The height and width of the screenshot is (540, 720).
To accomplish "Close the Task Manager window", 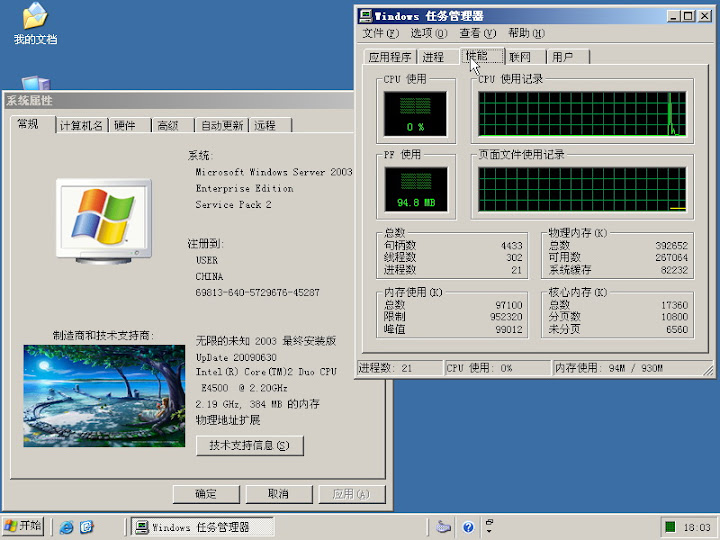I will coord(704,17).
